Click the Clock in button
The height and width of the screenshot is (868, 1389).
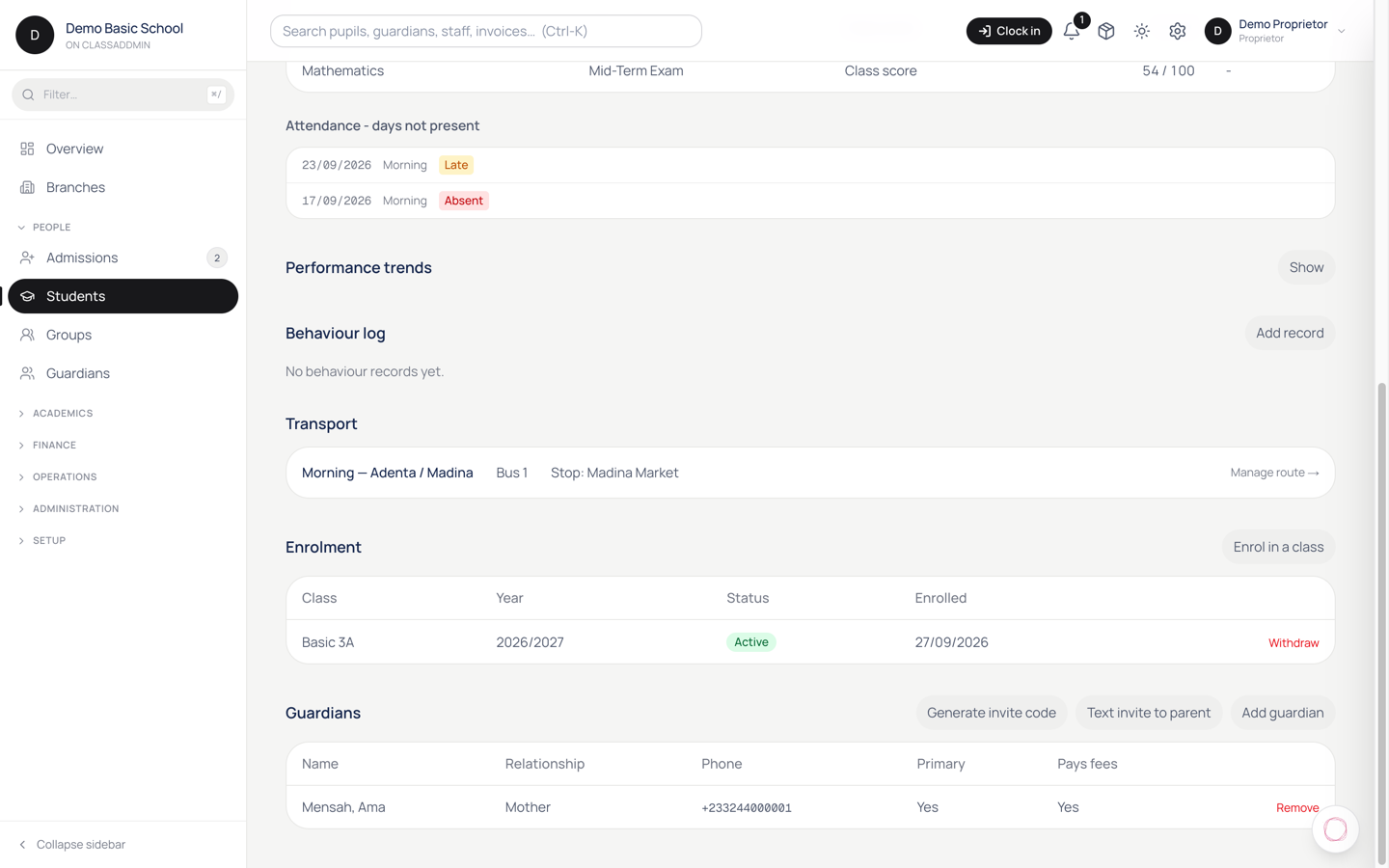[1009, 31]
